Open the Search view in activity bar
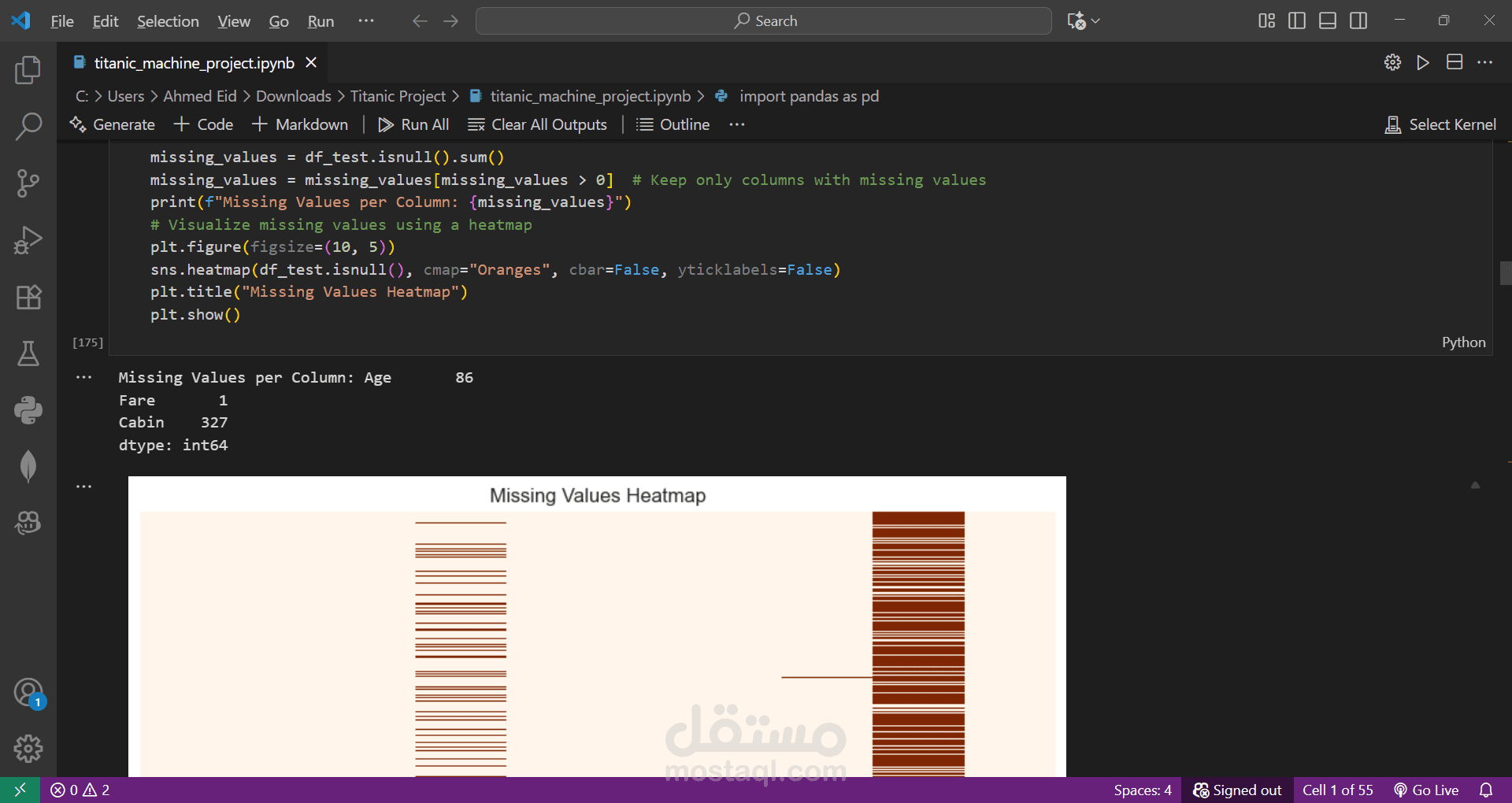This screenshot has height=803, width=1512. [x=28, y=126]
